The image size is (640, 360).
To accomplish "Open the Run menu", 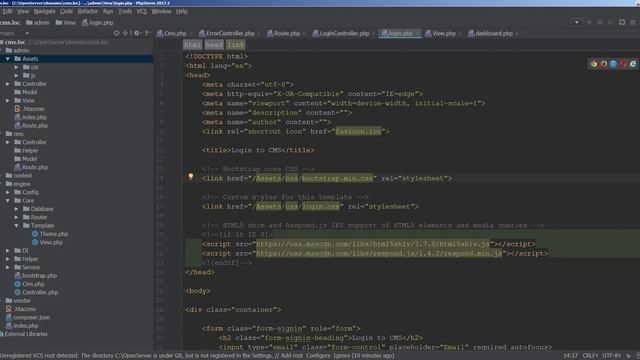I will coord(108,11).
